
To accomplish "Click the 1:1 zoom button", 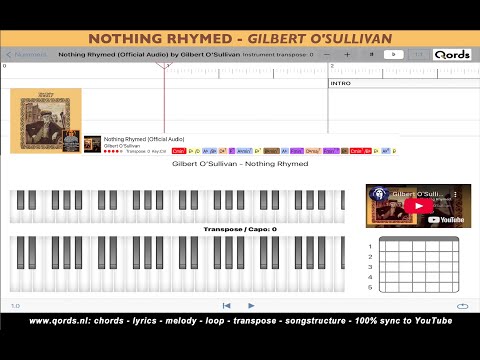I will [419, 54].
